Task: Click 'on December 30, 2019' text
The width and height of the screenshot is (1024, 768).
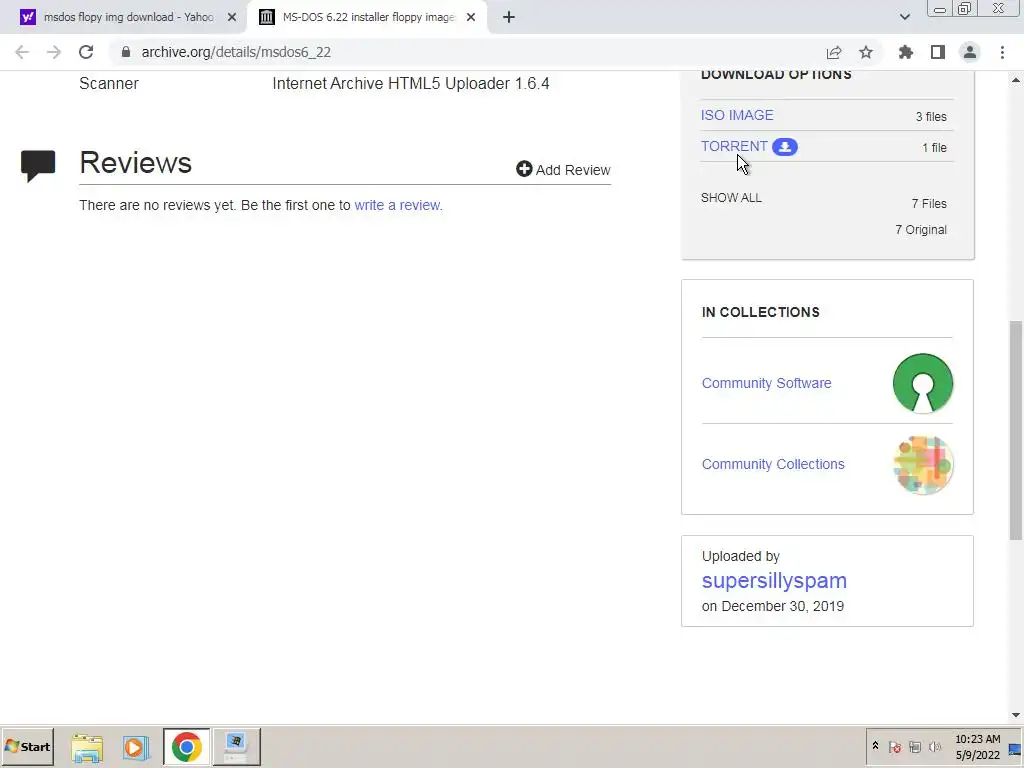Action: pyautogui.click(x=773, y=606)
